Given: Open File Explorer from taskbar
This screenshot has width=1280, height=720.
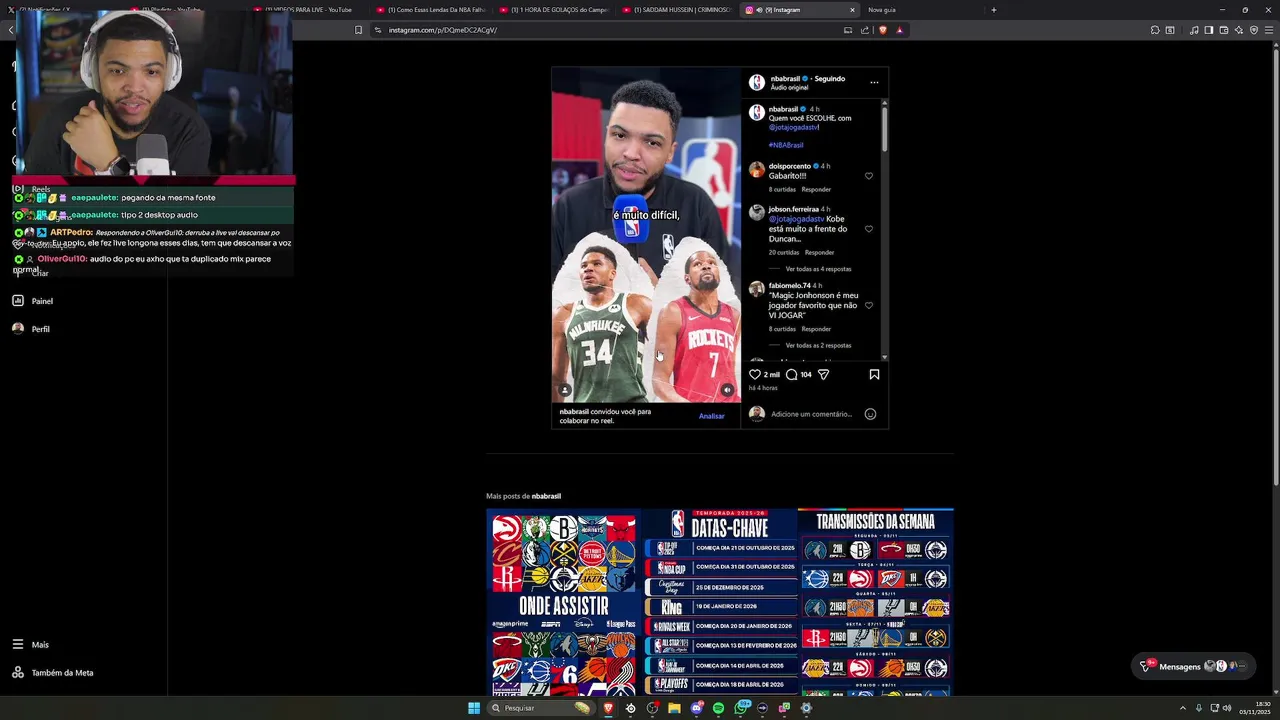Looking at the screenshot, I should click(x=674, y=708).
